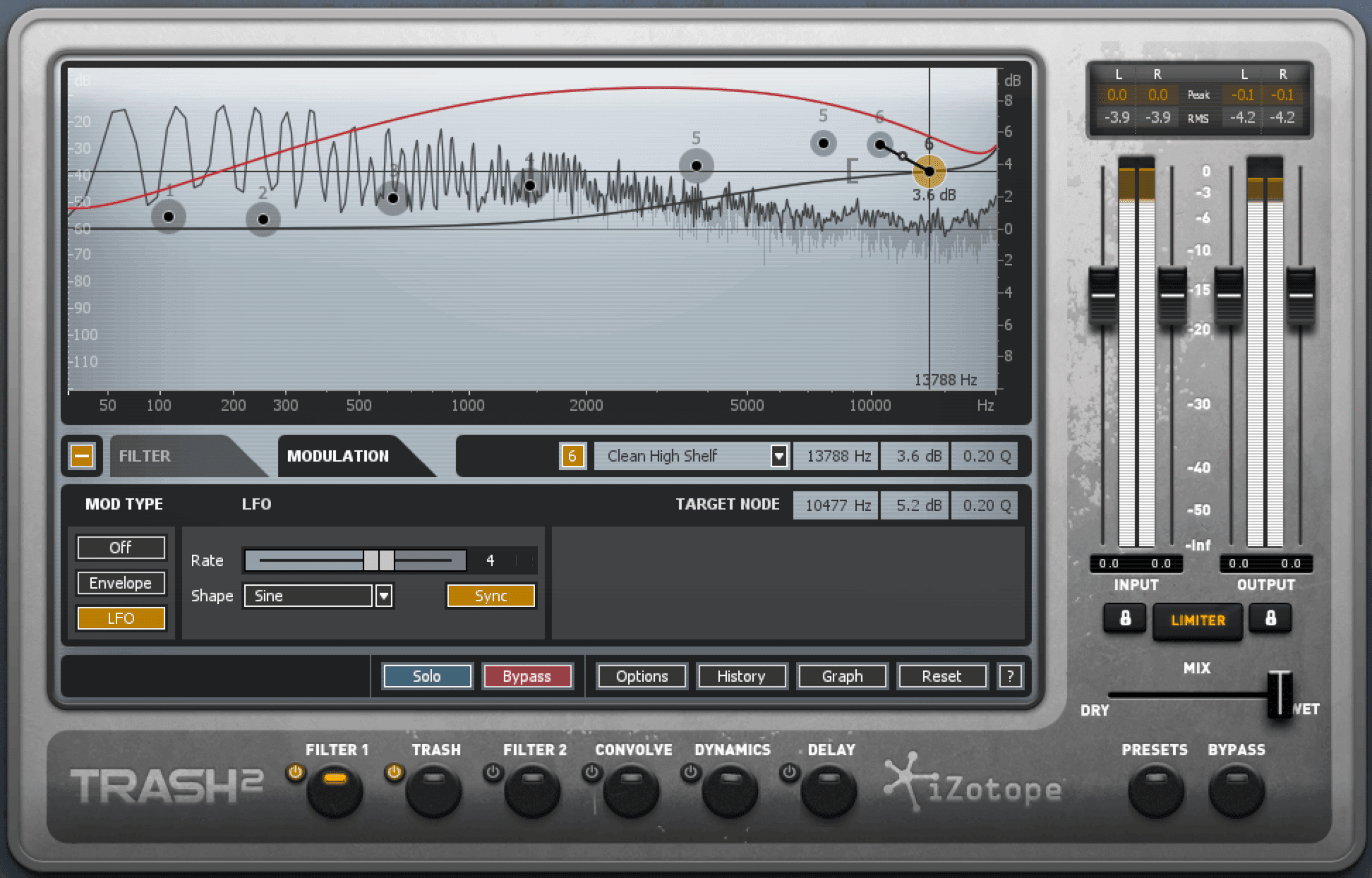Screen dimensions: 1372x878
Task: Select the highlighted orange node 6
Action: coord(929,171)
